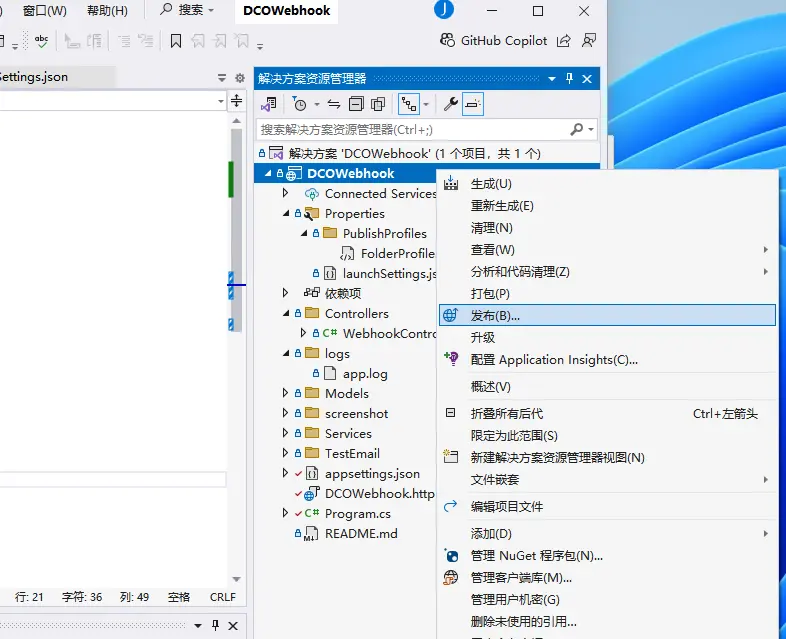The width and height of the screenshot is (786, 639).
Task: Open search options dropdown in Solution Explorer
Action: pos(591,130)
